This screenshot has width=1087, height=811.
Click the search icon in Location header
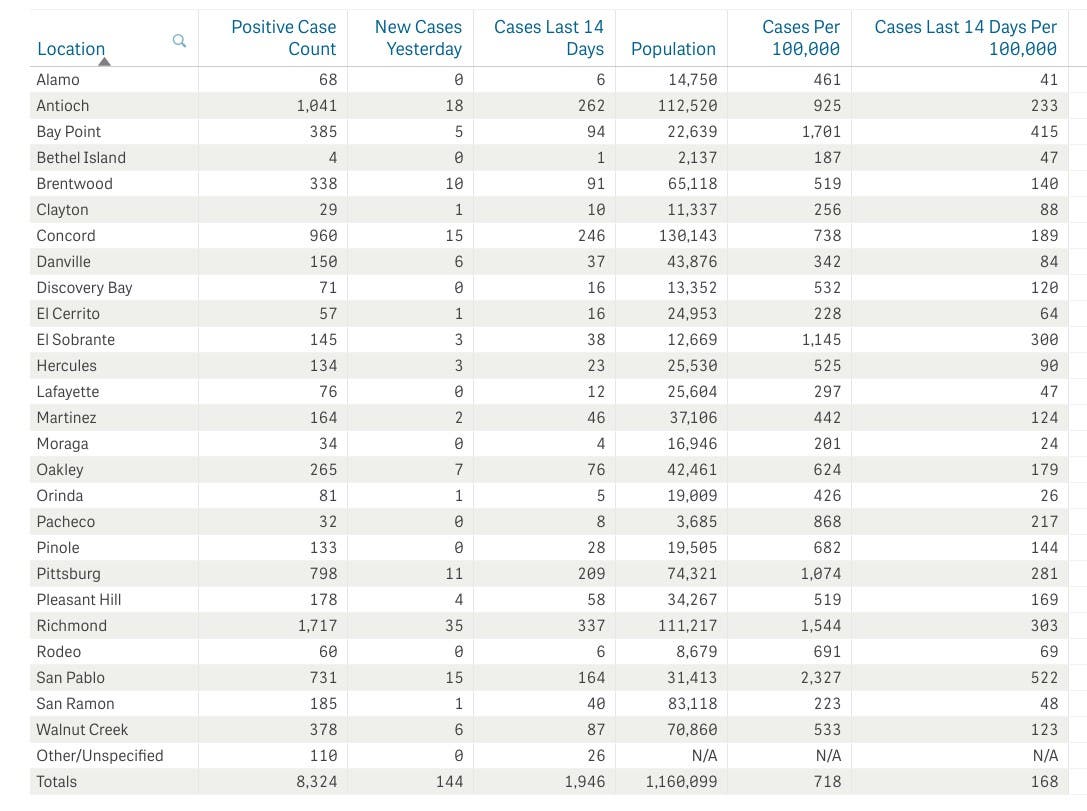(x=179, y=41)
